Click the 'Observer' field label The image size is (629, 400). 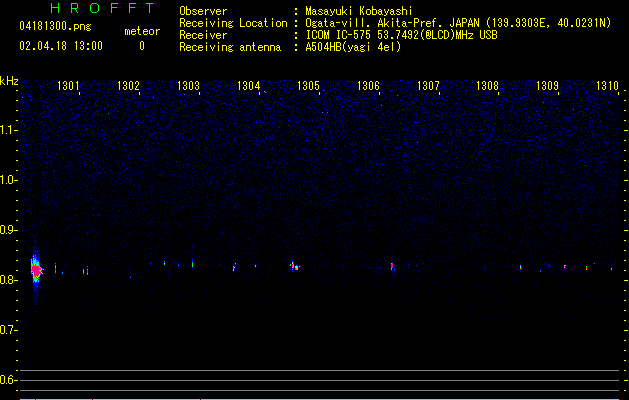(203, 11)
